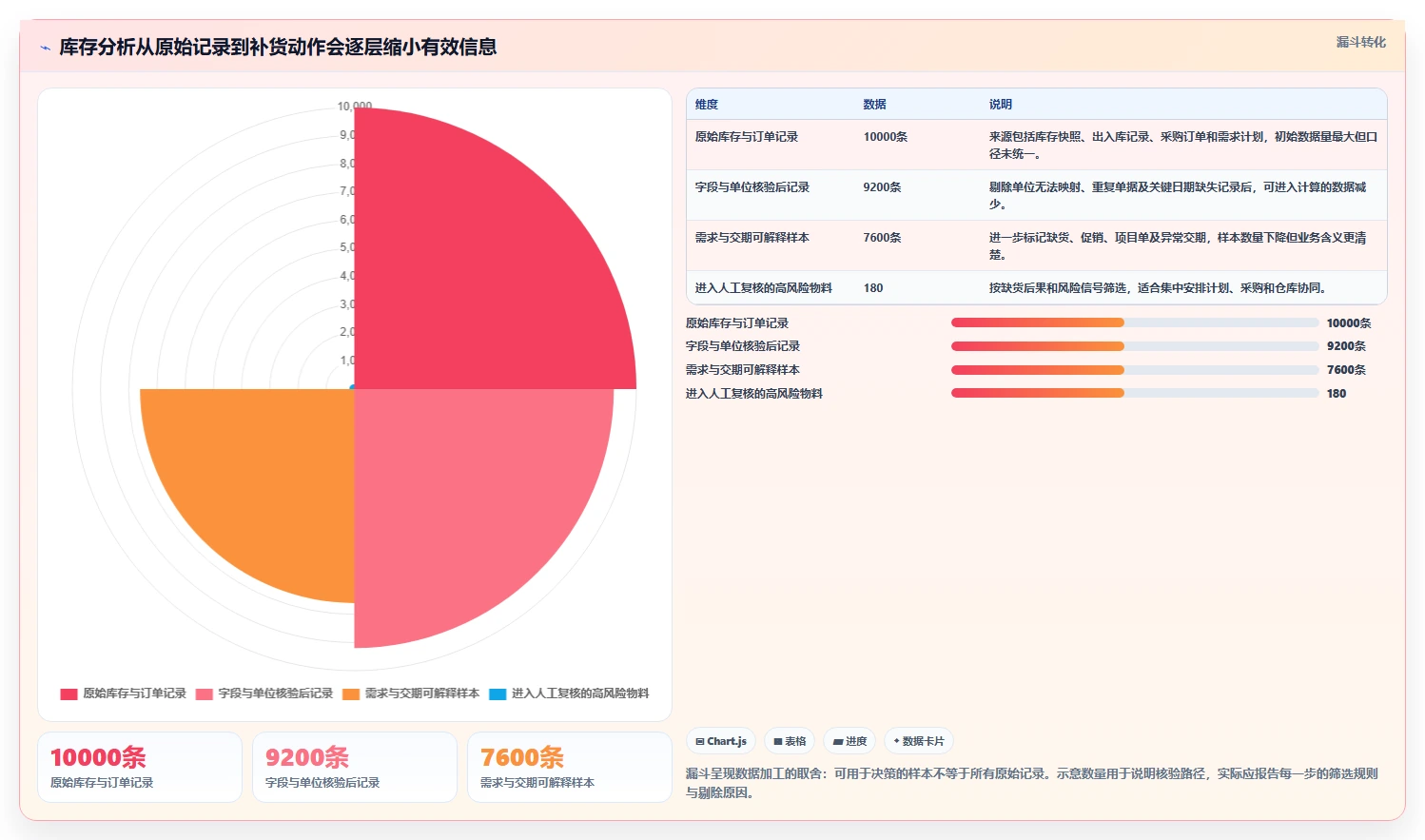Click the description starting 剔除单位无法映射
The height and width of the screenshot is (840, 1425).
point(1178,196)
